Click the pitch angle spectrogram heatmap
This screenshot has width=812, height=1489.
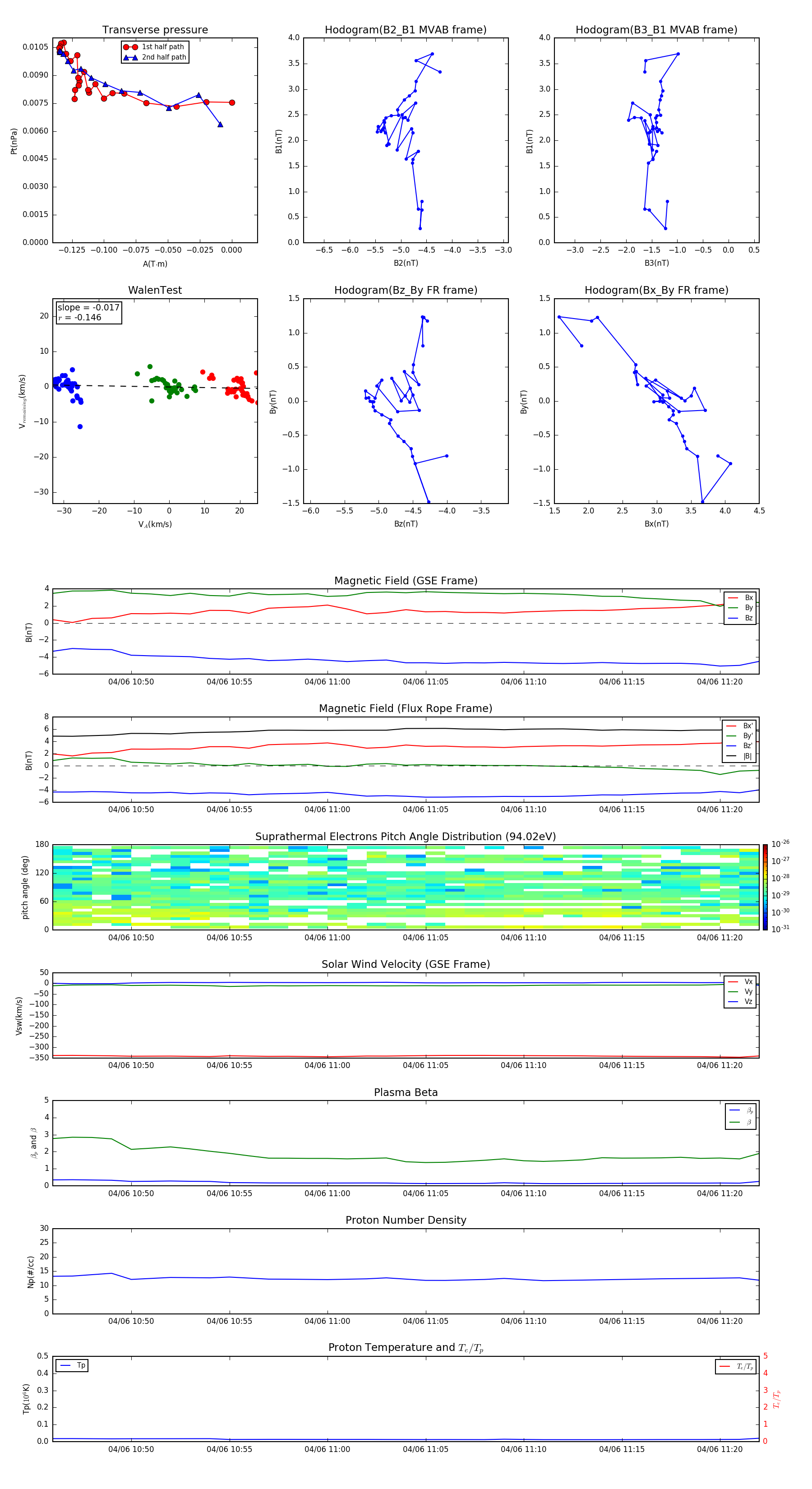pyautogui.click(x=406, y=887)
